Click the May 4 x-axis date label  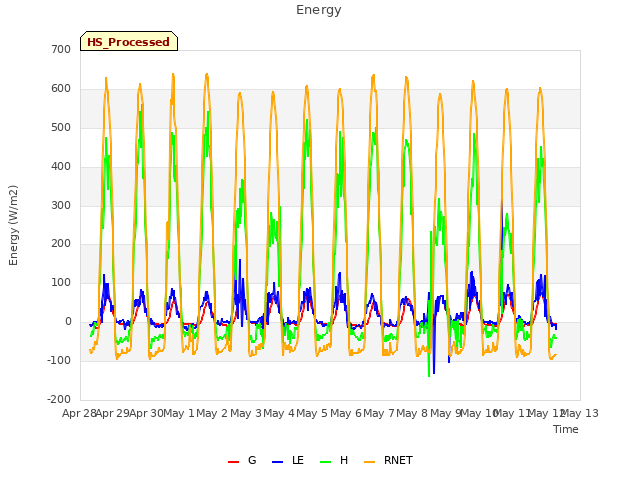point(279,413)
